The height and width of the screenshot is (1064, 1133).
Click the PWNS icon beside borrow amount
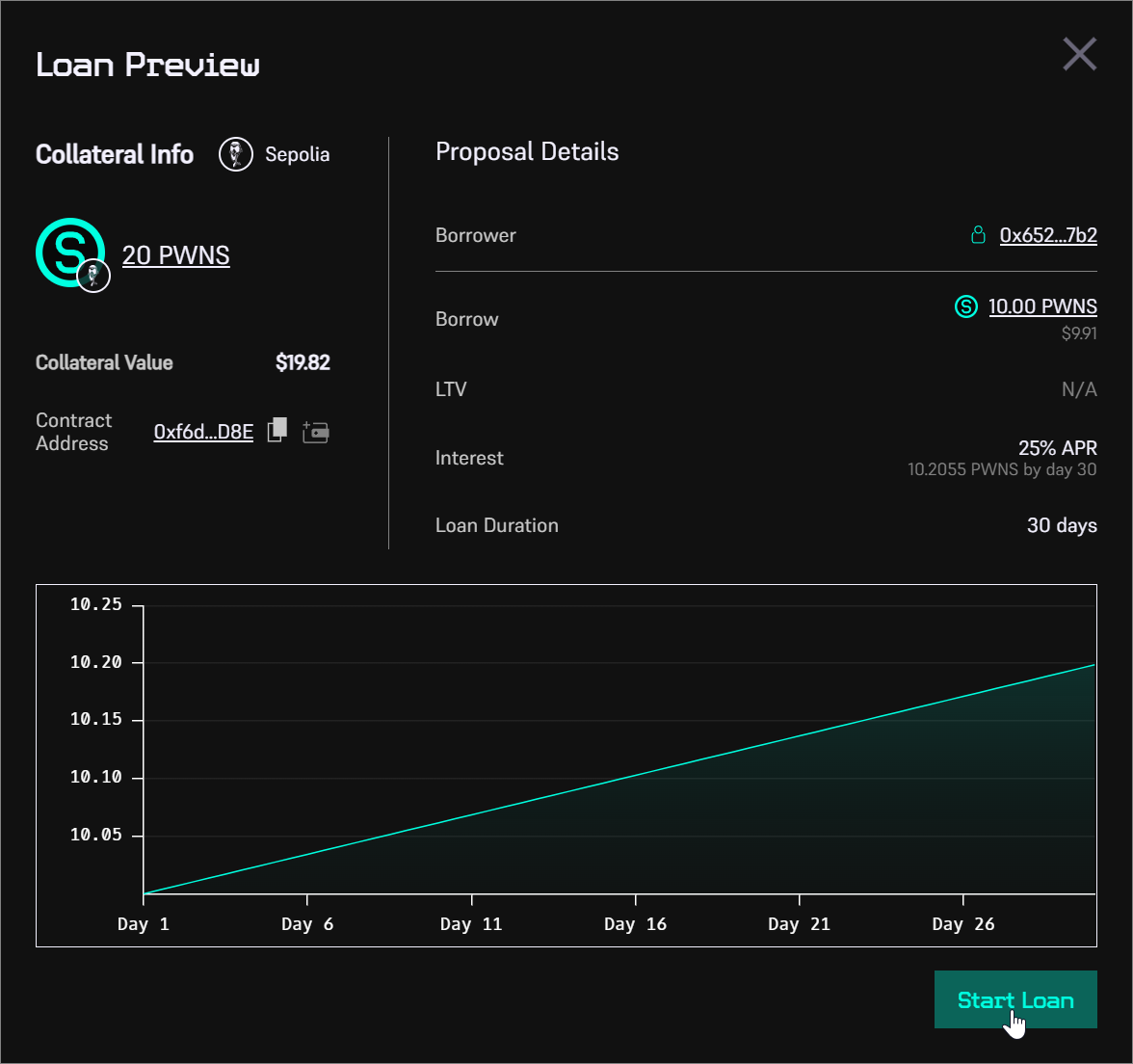[965, 306]
